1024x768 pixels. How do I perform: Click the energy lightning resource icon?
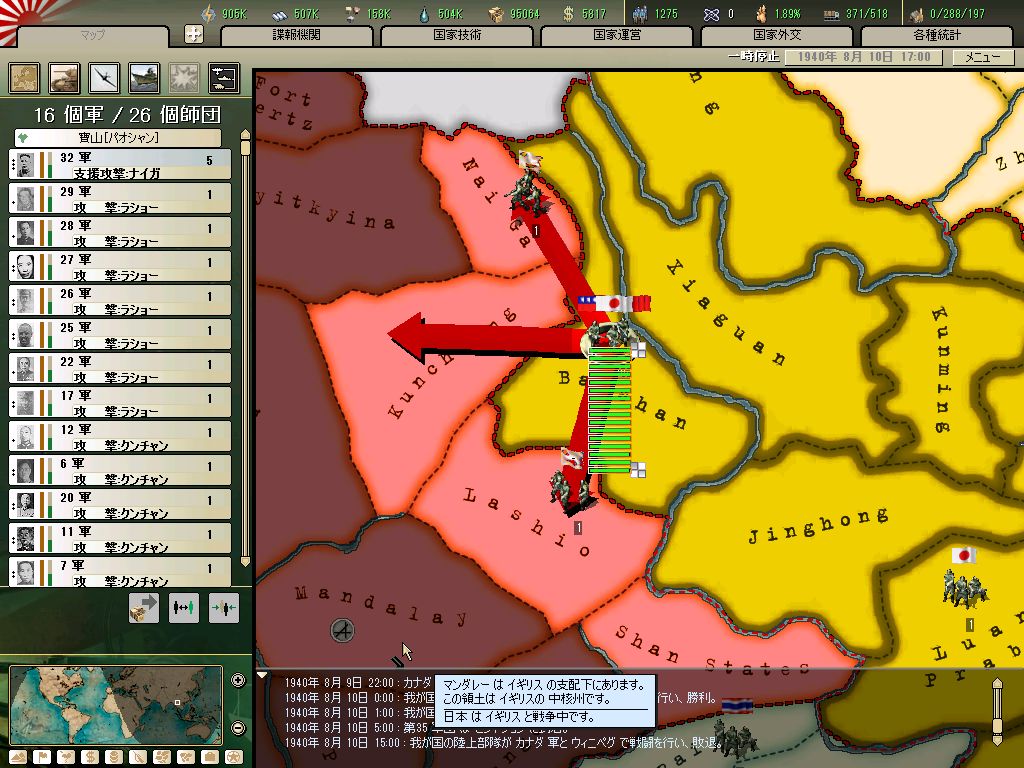tap(208, 13)
